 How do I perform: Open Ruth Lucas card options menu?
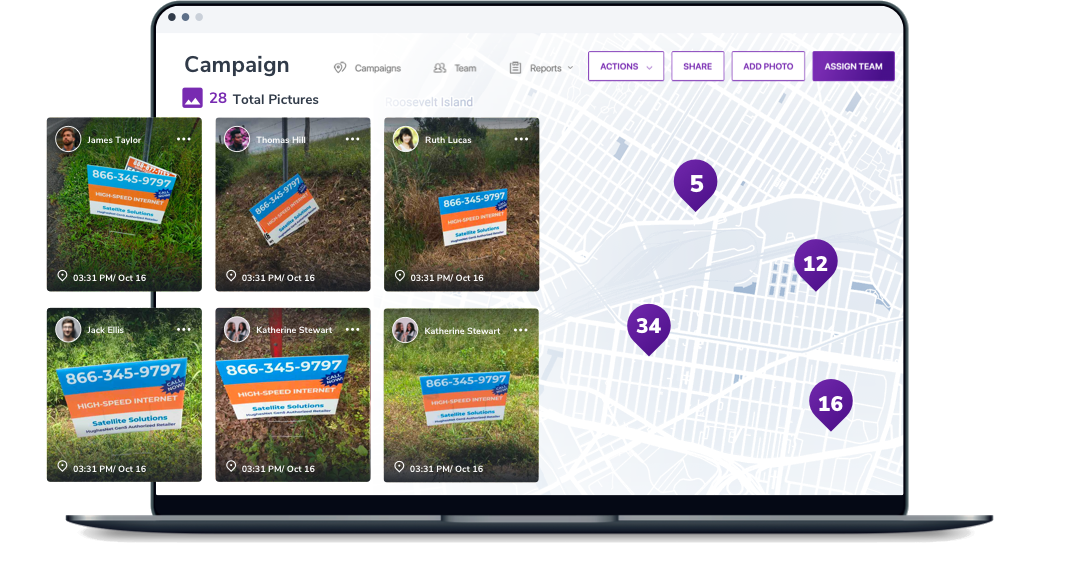522,139
